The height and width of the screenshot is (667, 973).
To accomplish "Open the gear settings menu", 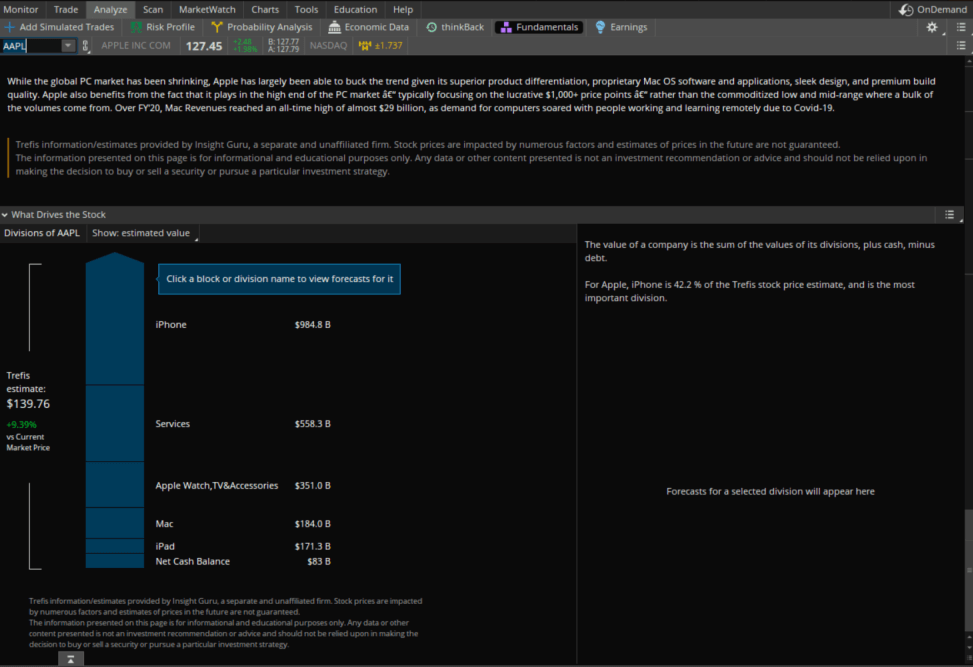I will pos(931,27).
